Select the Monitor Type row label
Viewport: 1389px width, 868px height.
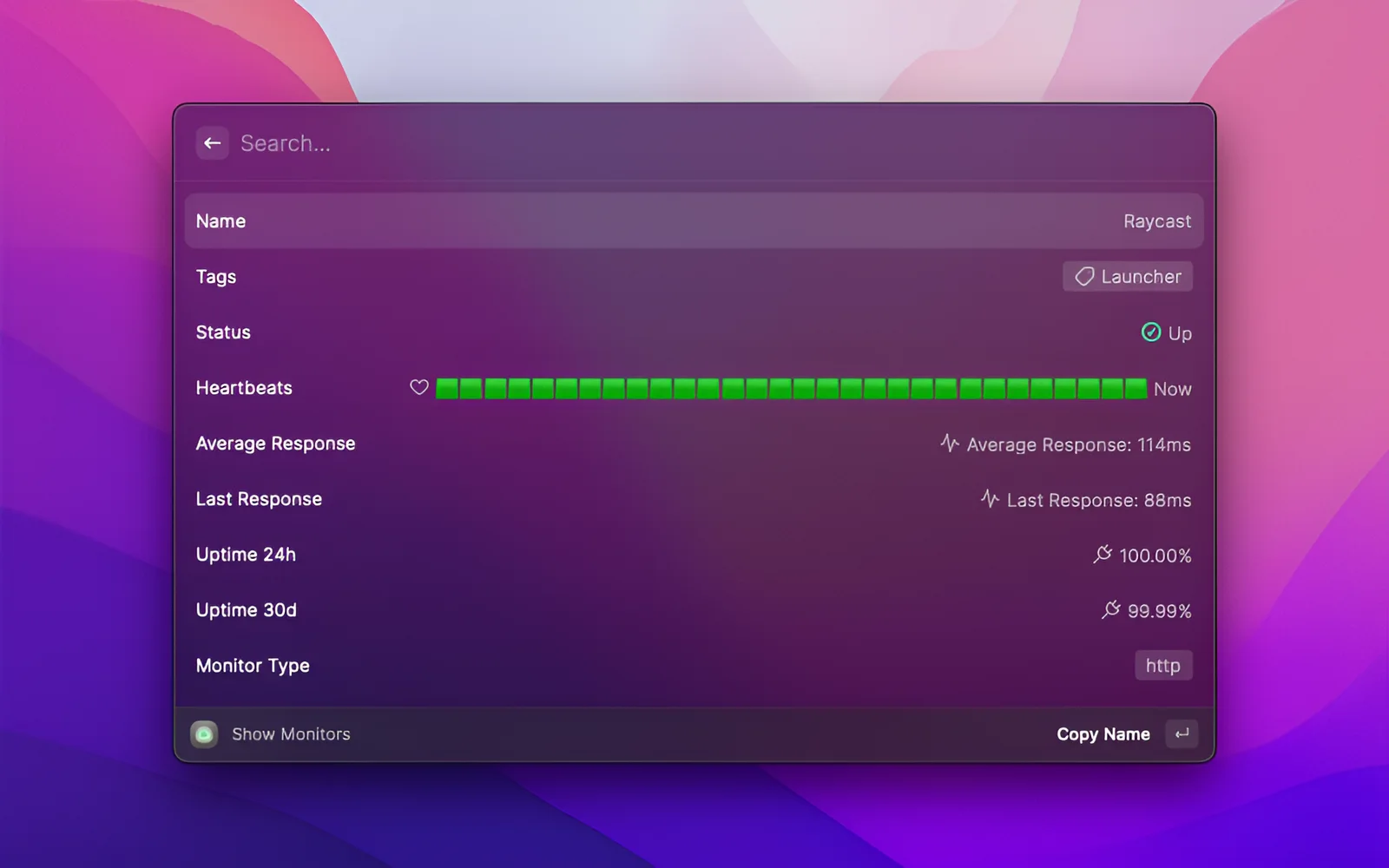(x=253, y=666)
